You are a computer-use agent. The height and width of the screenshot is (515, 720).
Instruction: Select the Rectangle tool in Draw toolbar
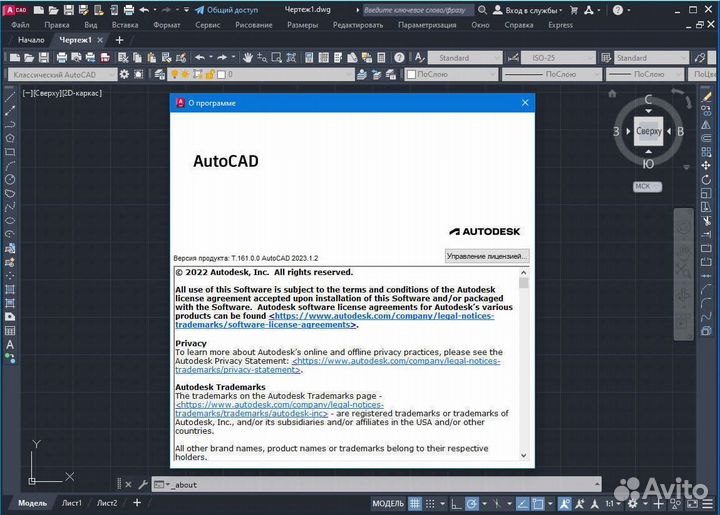click(x=10, y=151)
